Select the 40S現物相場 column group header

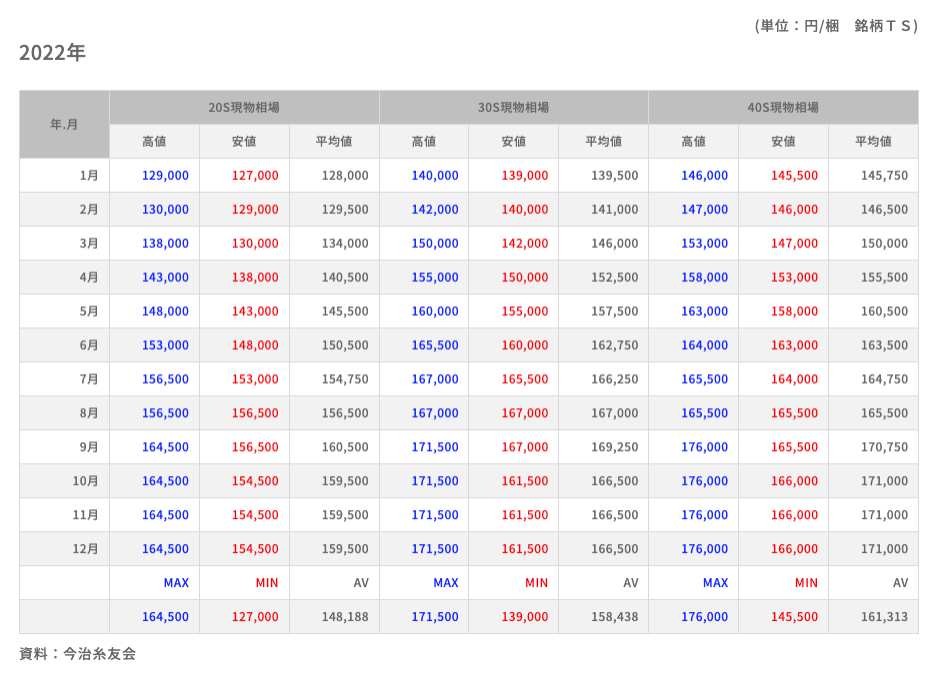pos(783,107)
